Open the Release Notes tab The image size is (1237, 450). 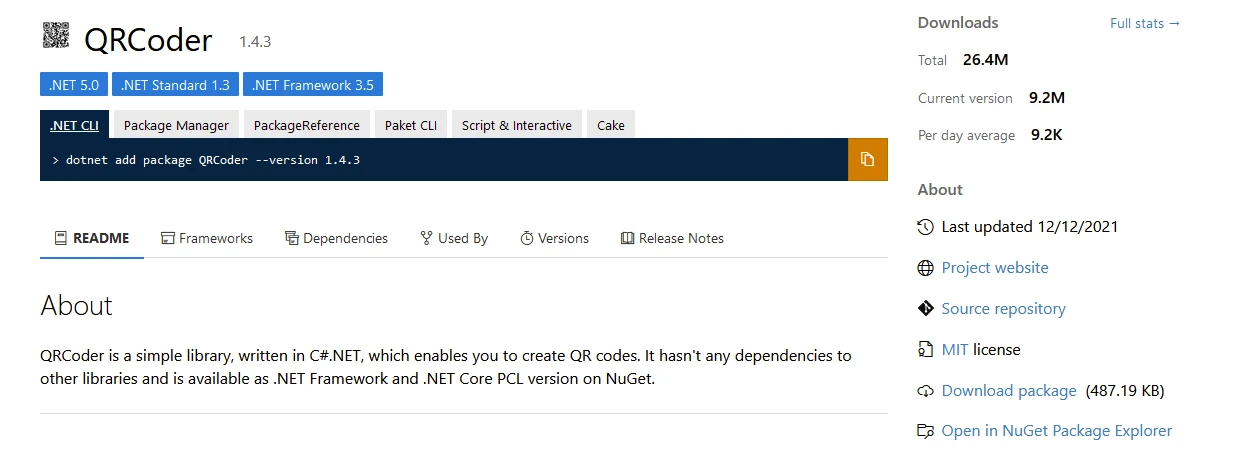tap(672, 238)
